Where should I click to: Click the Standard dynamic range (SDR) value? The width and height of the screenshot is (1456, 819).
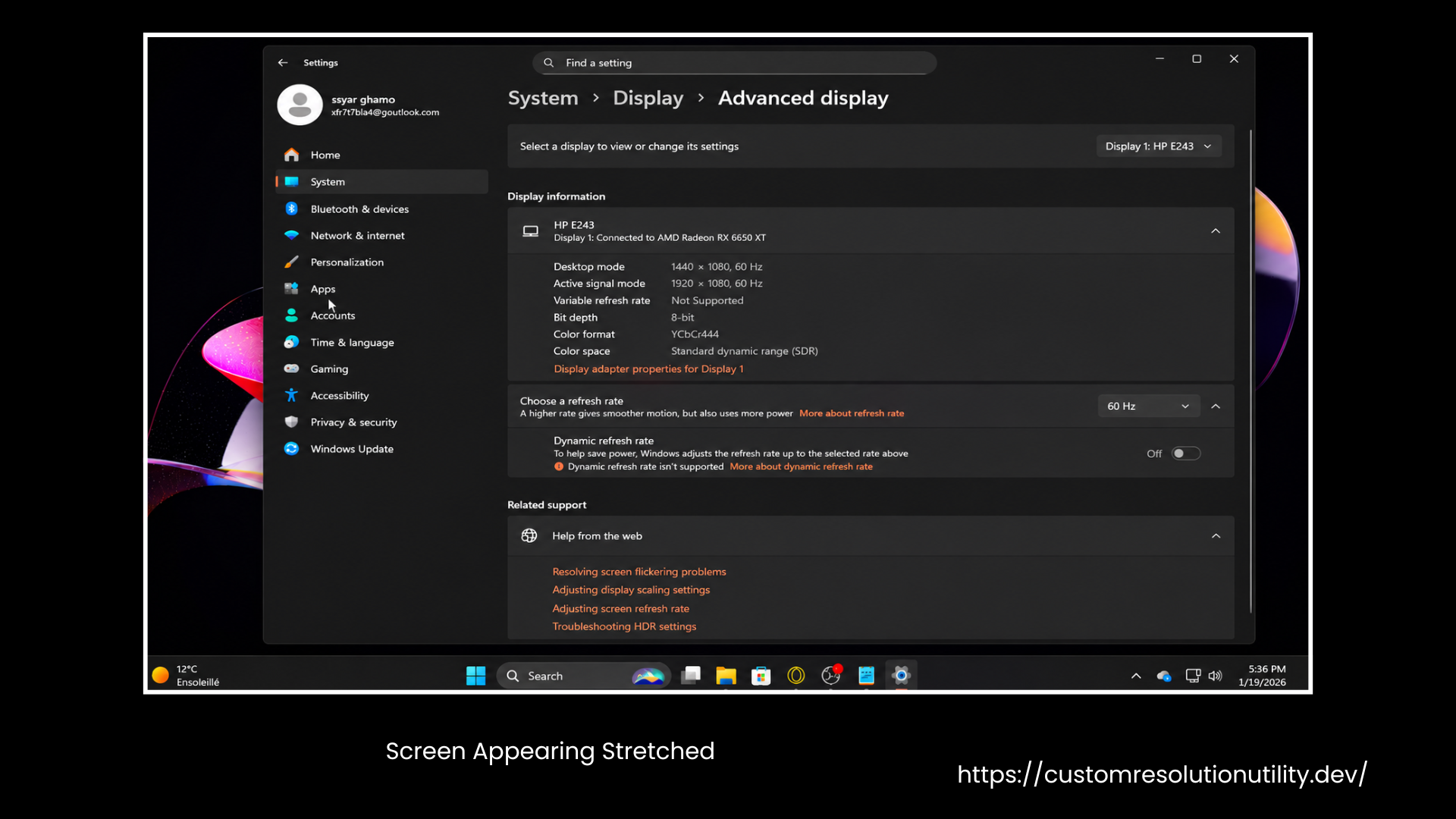(744, 351)
